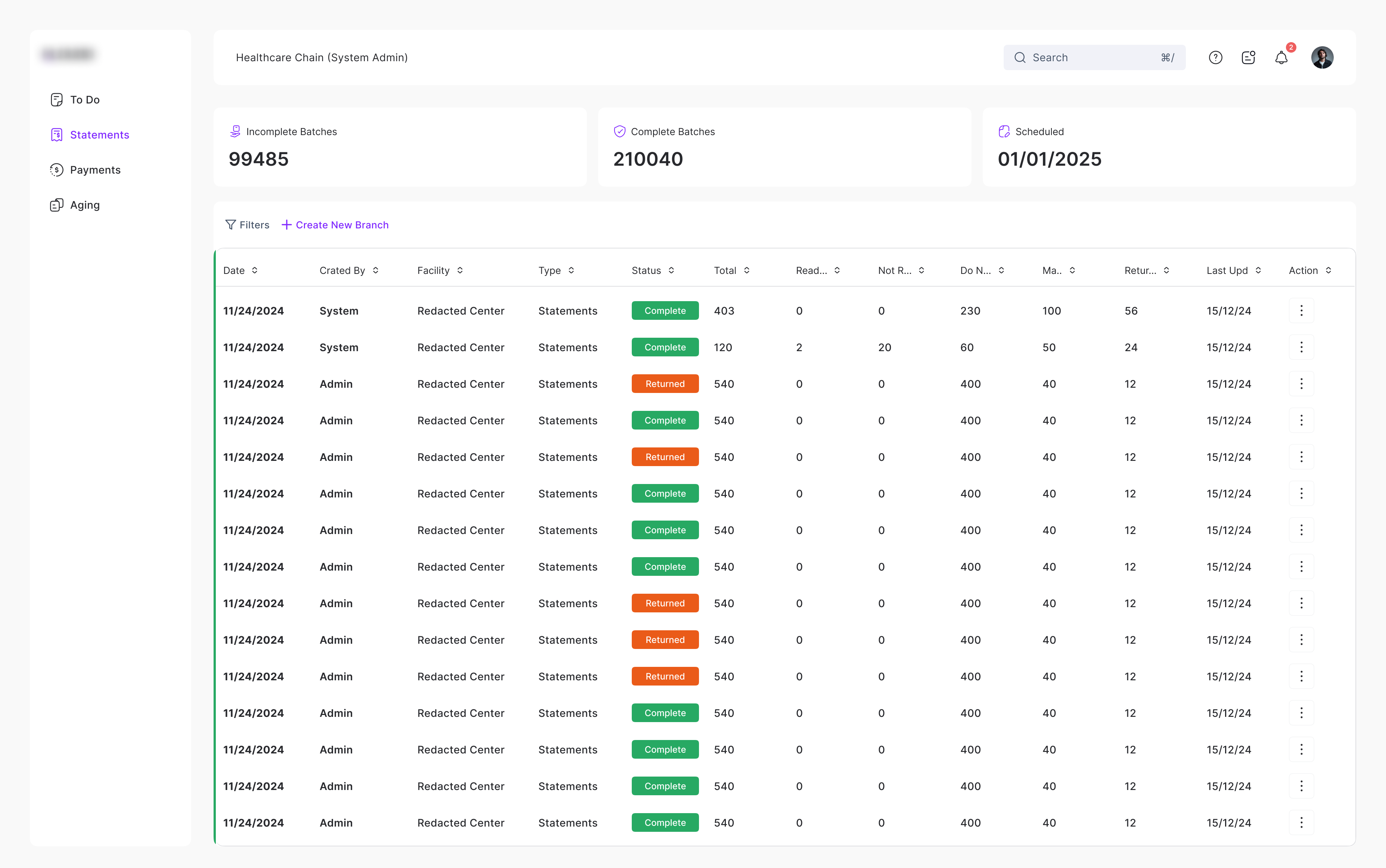Open Statements in sidebar
Viewport: 1386px width, 868px height.
coord(90,135)
